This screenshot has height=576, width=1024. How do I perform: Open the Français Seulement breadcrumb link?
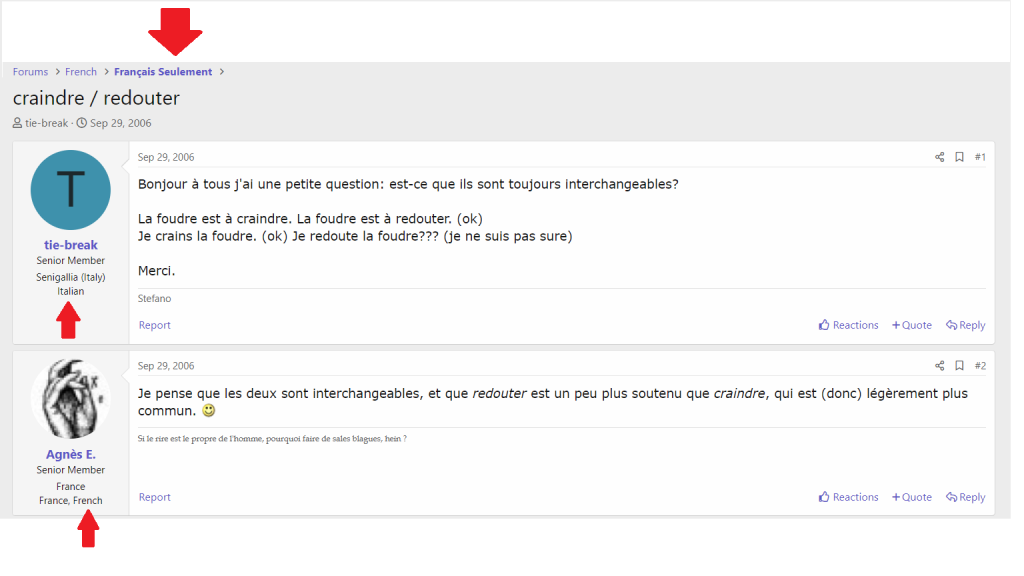pos(163,72)
